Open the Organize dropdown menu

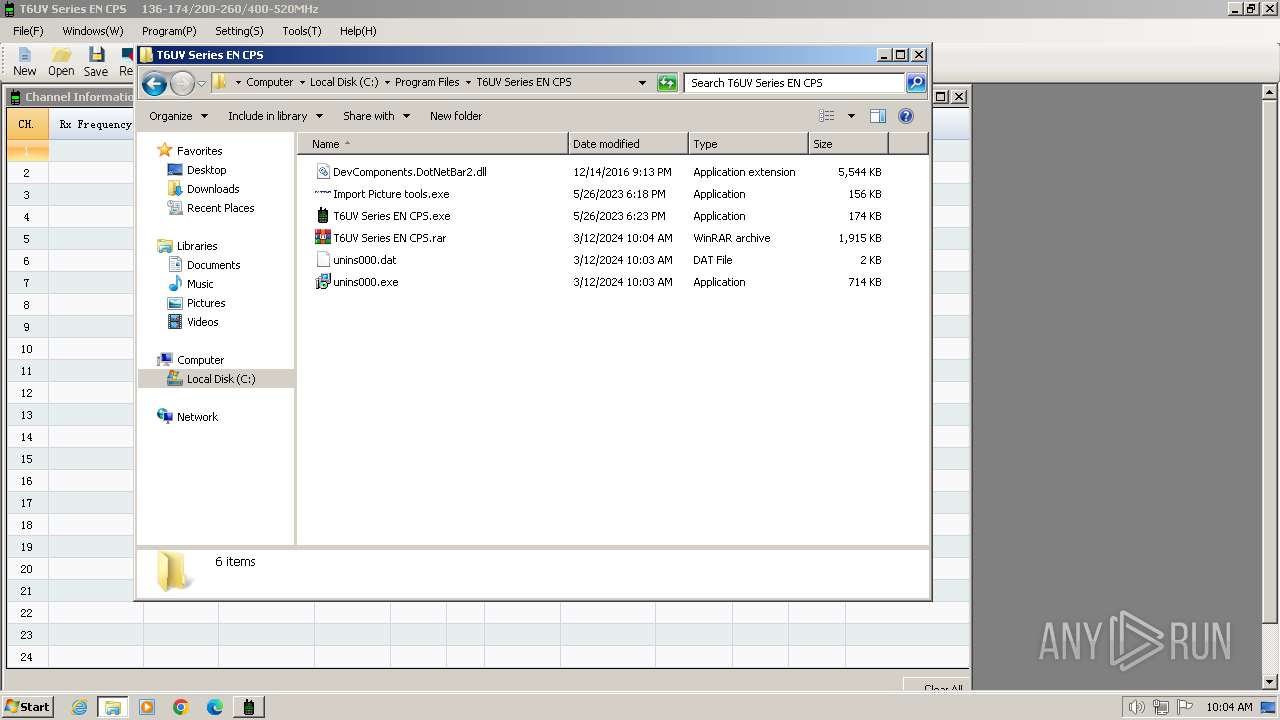178,116
